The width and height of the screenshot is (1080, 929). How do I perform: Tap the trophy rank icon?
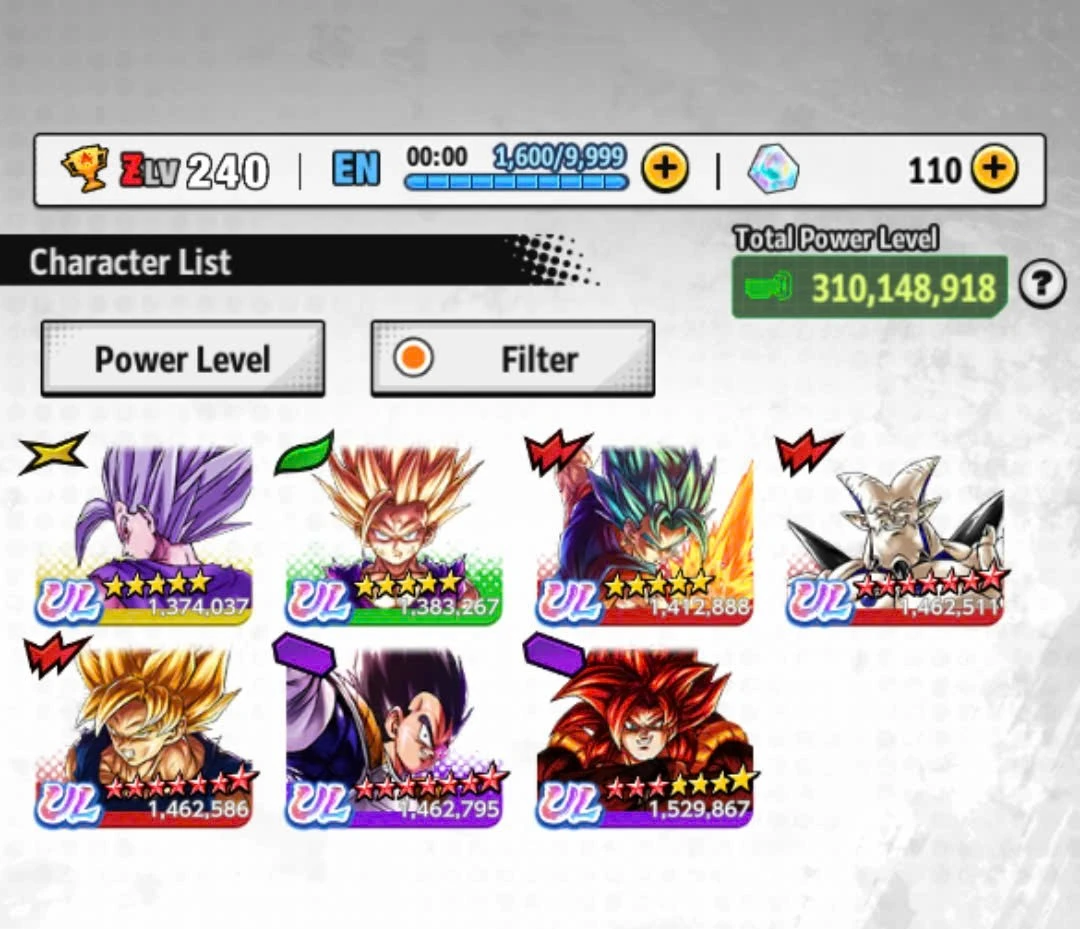[85, 168]
